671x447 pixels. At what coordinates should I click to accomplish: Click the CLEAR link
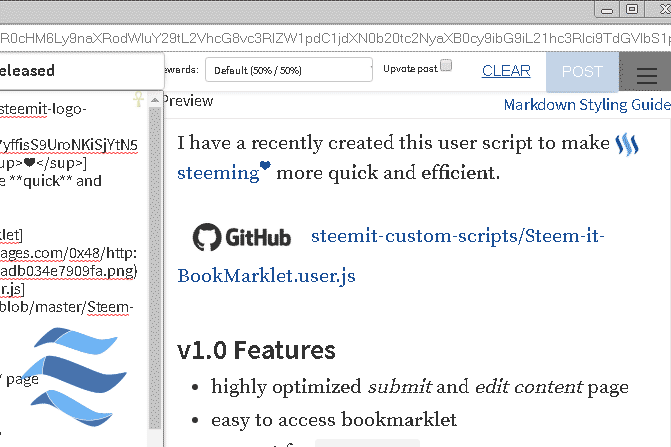click(506, 71)
